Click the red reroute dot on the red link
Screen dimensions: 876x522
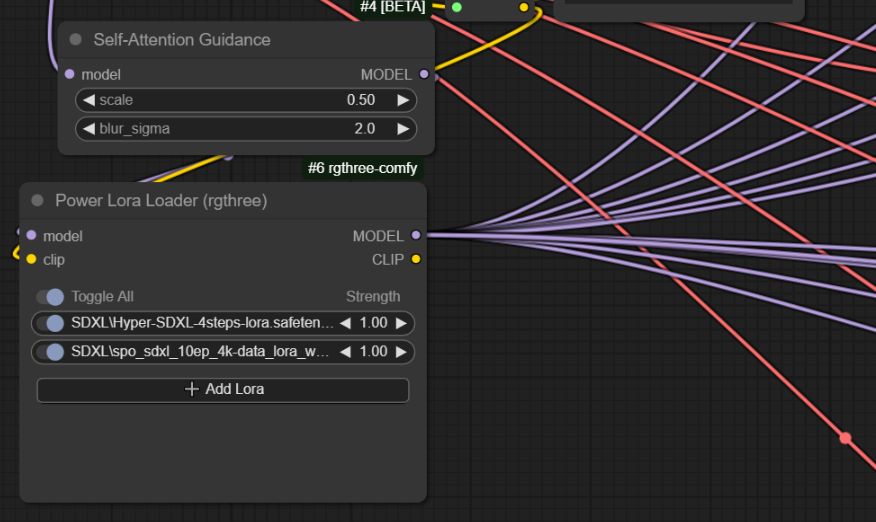pyautogui.click(x=845, y=438)
